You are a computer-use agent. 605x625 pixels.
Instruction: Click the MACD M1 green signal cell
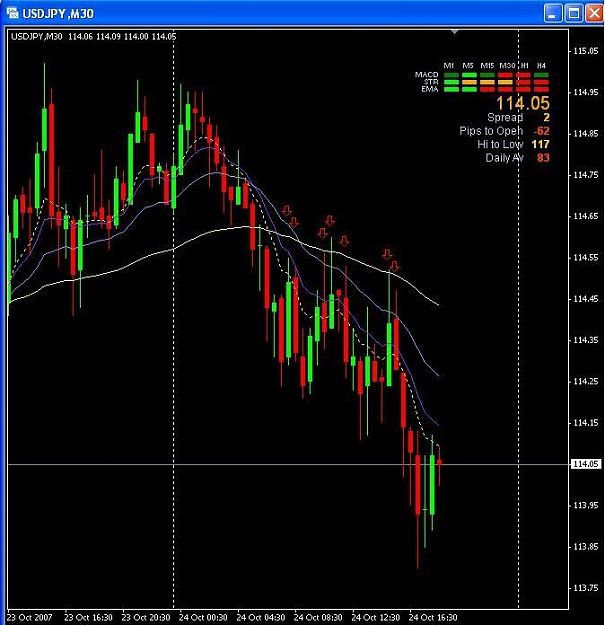451,75
